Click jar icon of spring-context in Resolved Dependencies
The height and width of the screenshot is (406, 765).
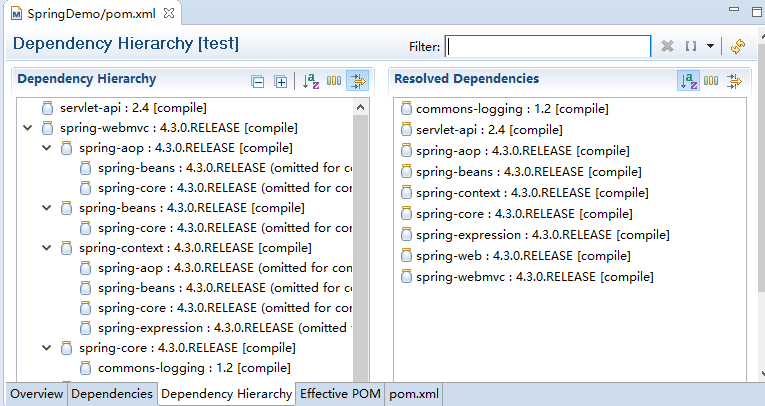(406, 193)
